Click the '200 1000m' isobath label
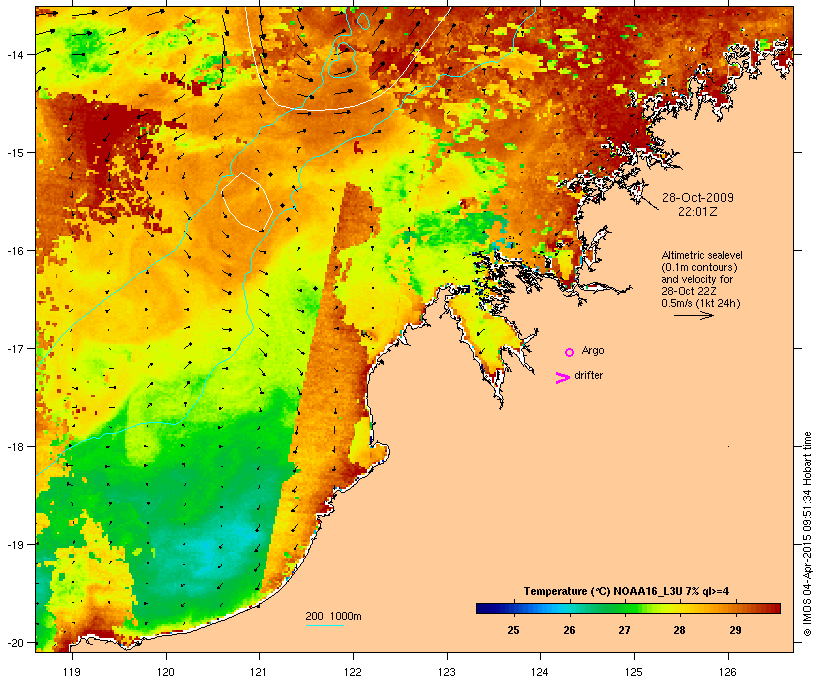This screenshot has width=820, height=680. click(333, 616)
